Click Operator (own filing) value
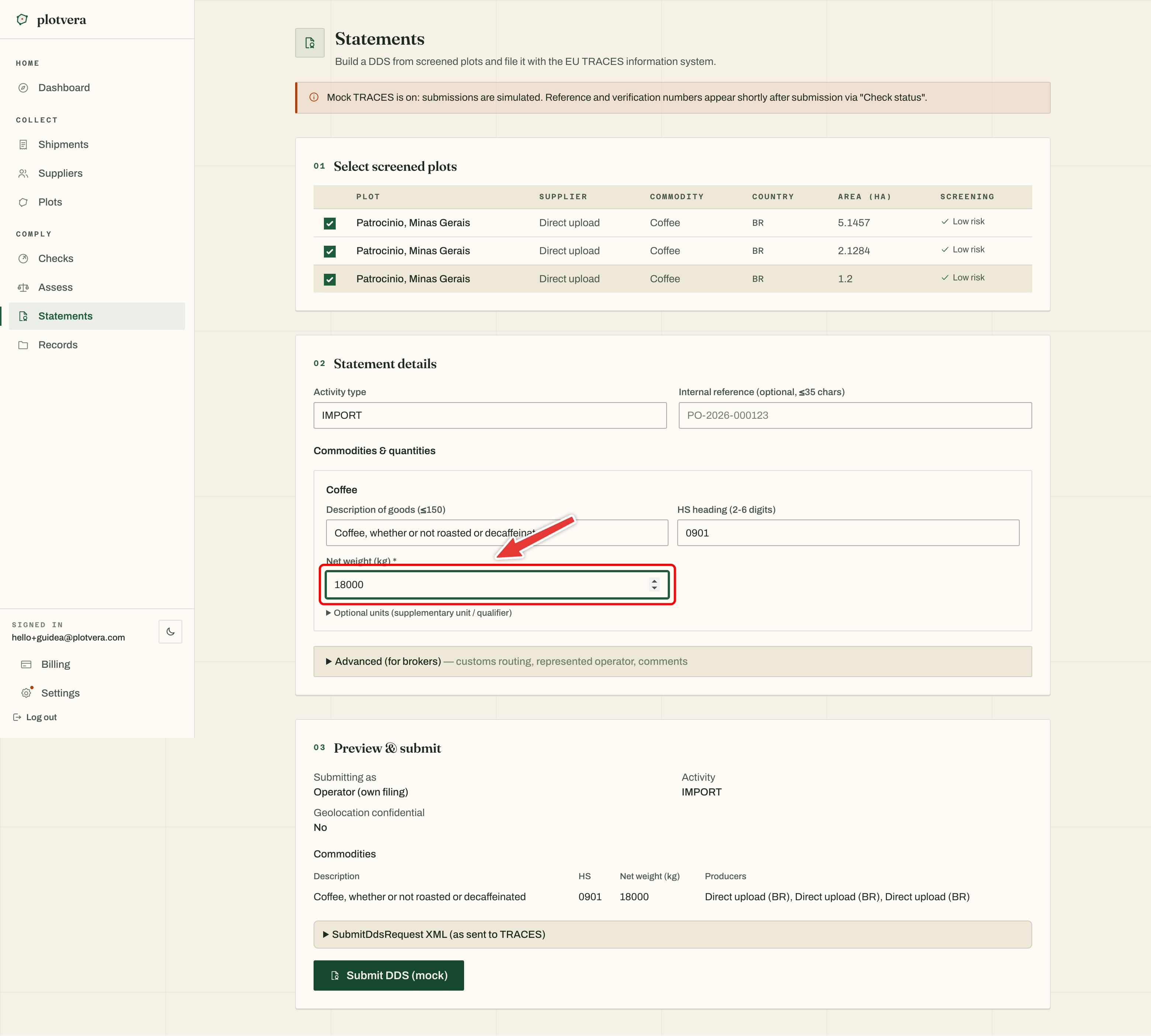This screenshot has height=1036, width=1151. coord(361,792)
